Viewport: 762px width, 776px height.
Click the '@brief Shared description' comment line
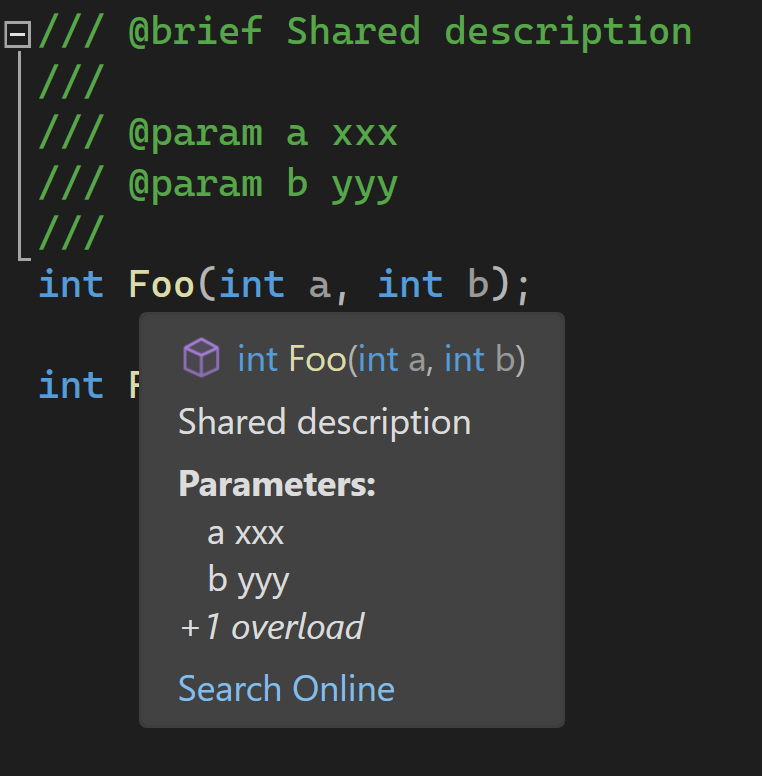[365, 31]
